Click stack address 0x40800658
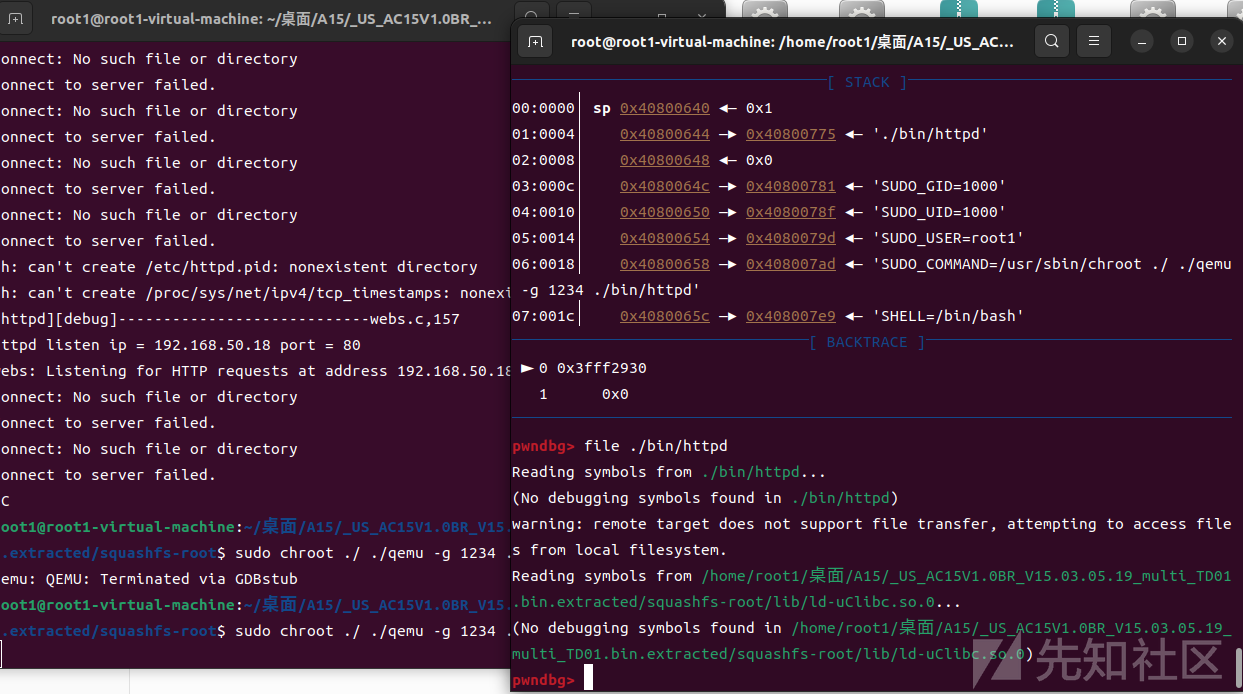The image size is (1243, 694). (664, 264)
